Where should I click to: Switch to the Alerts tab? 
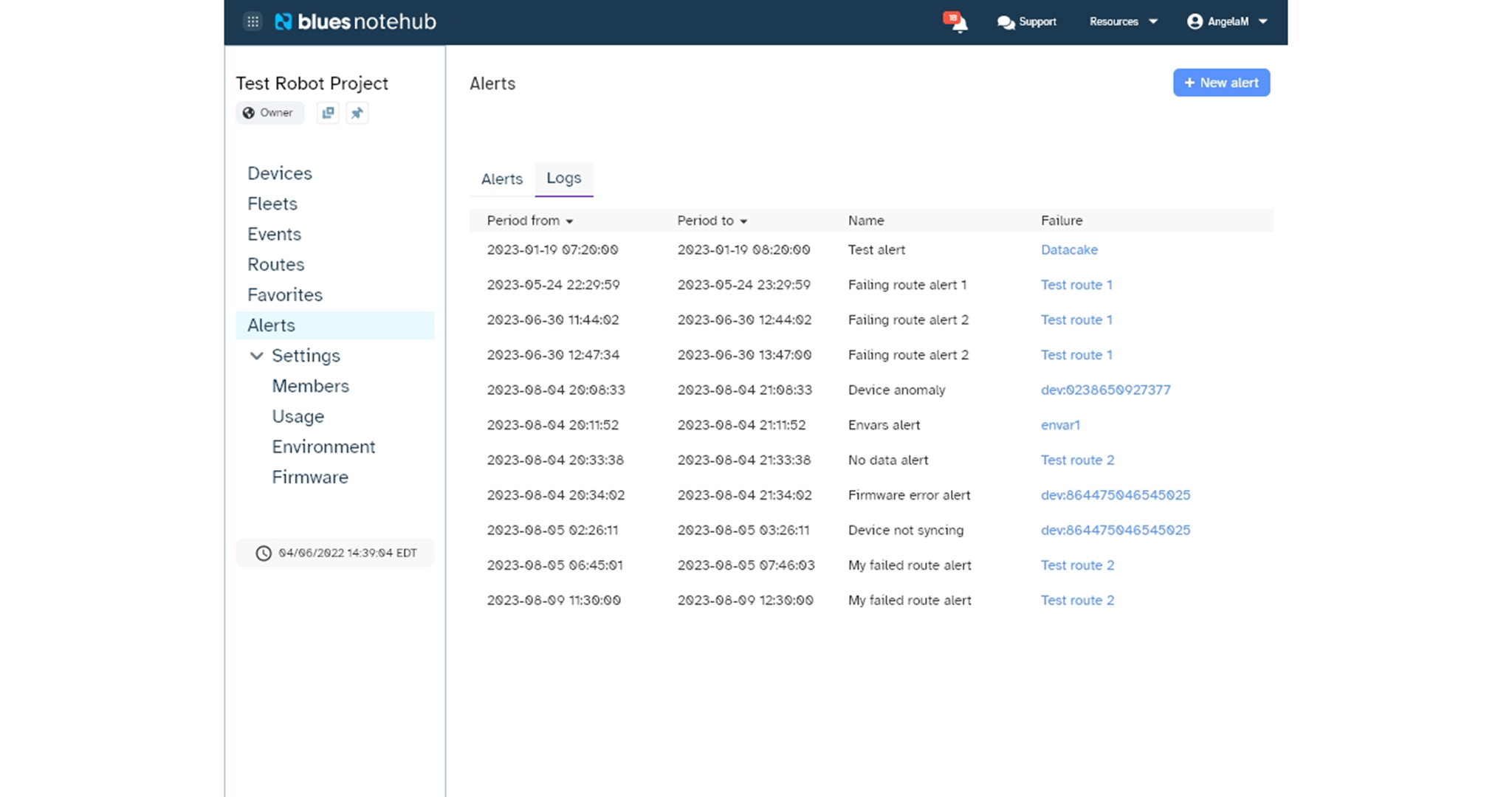click(502, 179)
